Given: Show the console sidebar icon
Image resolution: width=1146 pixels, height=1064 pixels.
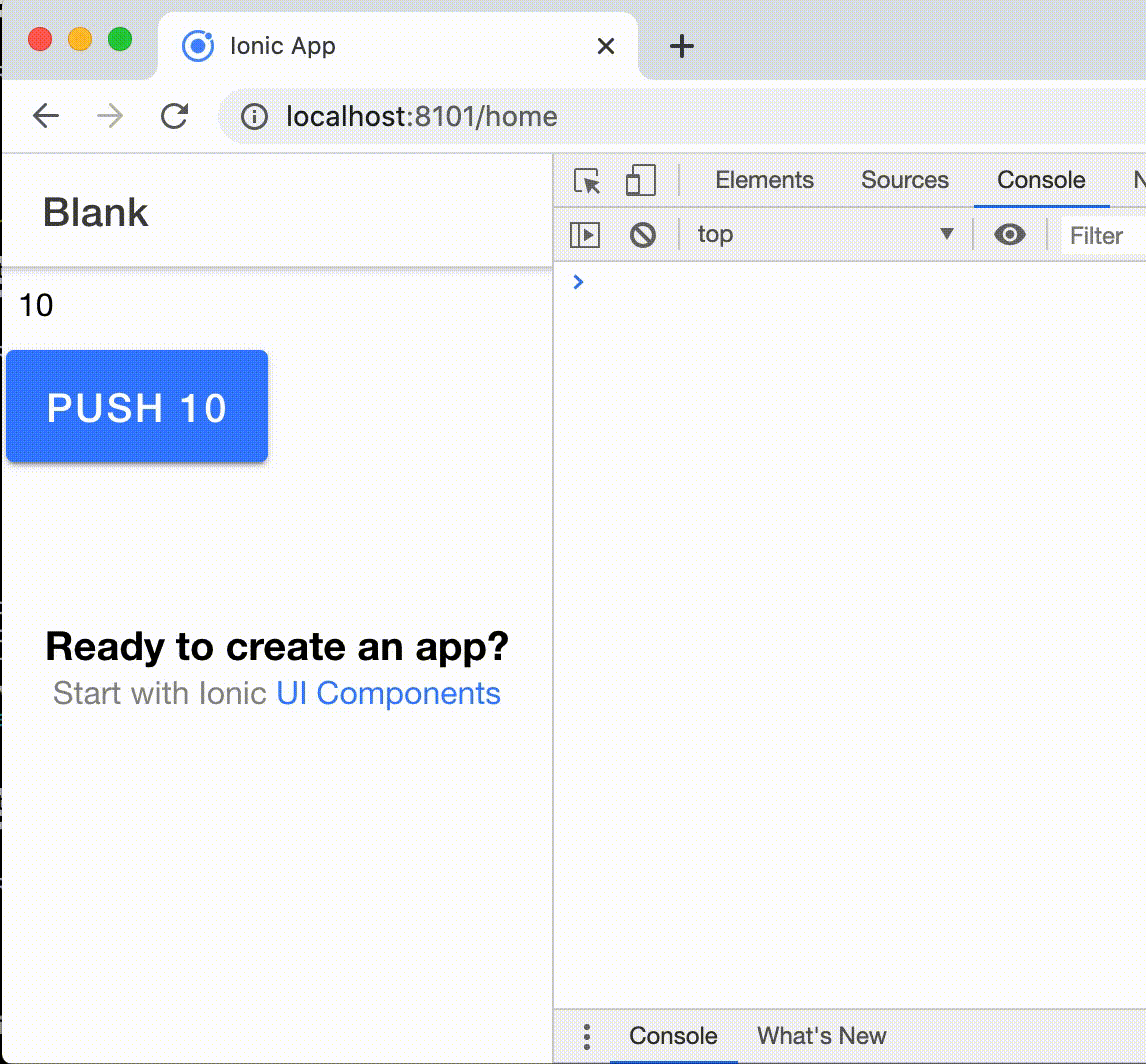Looking at the screenshot, I should [x=585, y=235].
